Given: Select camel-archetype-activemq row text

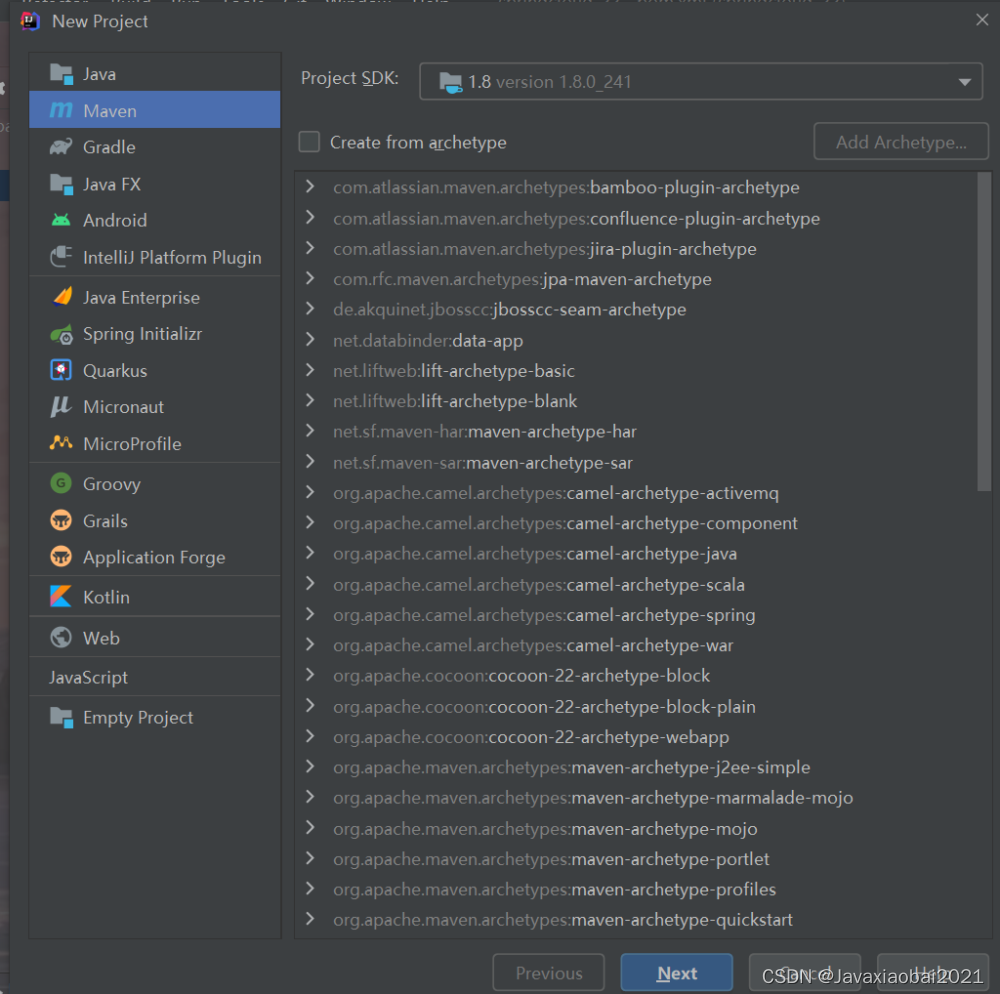Looking at the screenshot, I should click(x=555, y=493).
